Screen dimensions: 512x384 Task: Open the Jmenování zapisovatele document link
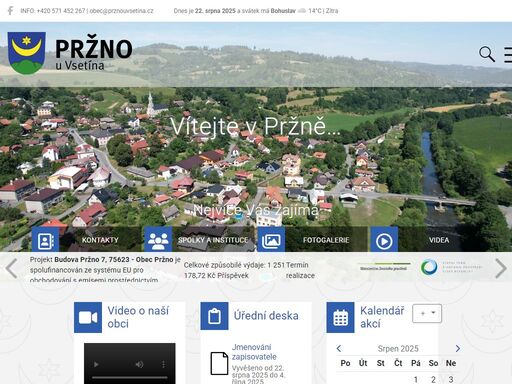coord(254,352)
